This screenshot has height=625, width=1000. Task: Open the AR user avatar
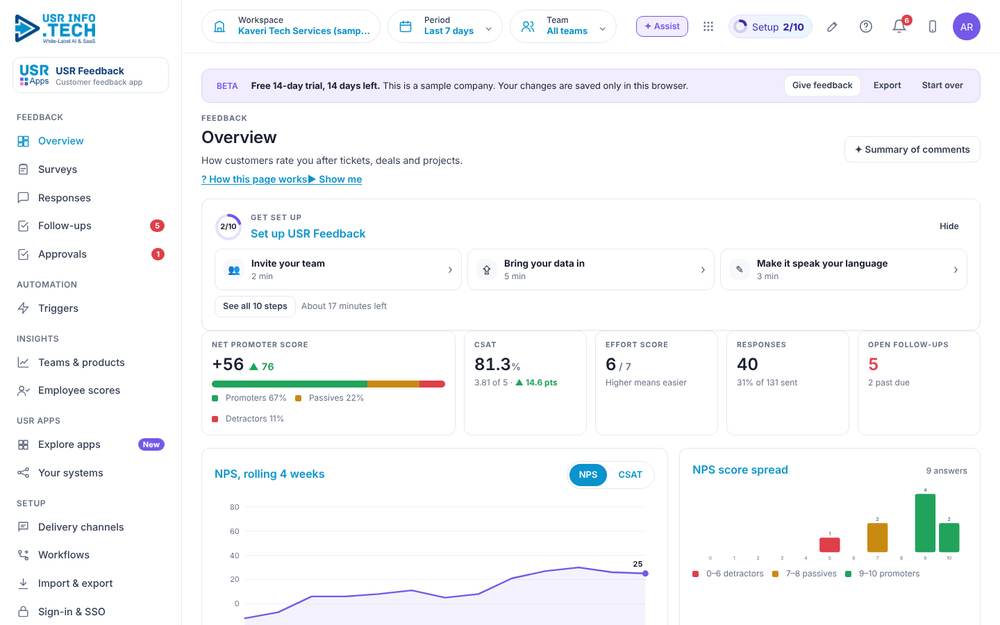point(966,27)
